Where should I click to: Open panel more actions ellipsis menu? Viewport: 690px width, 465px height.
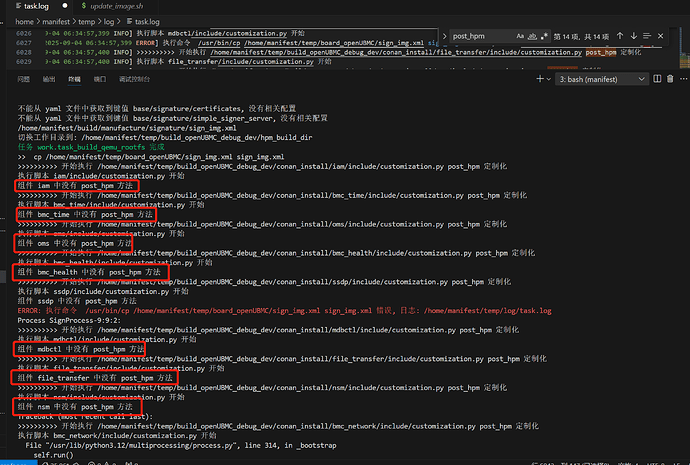683,79
